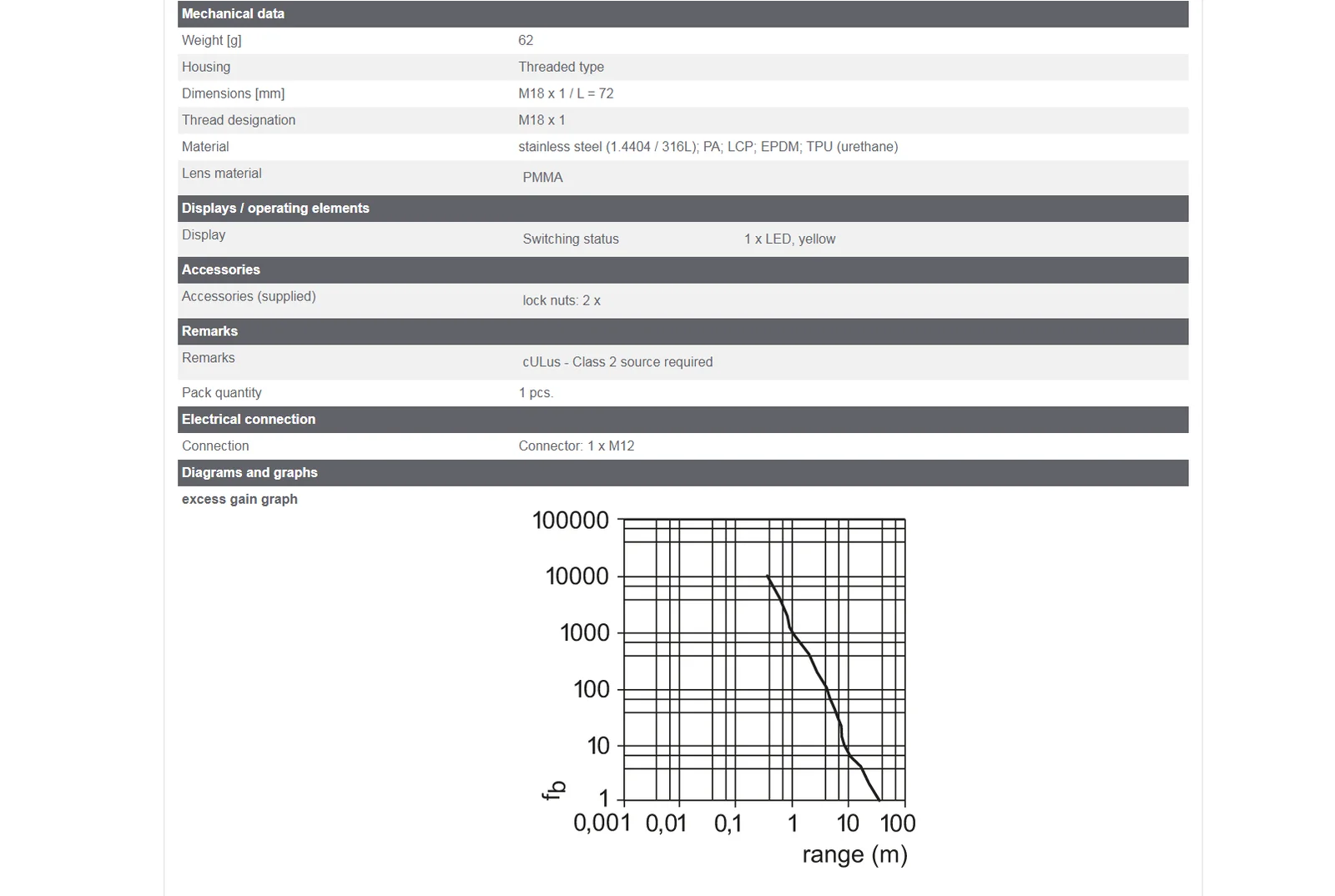Screen dimensions: 1335x896
Task: Select the 1 x LED, yellow value
Action: click(789, 239)
